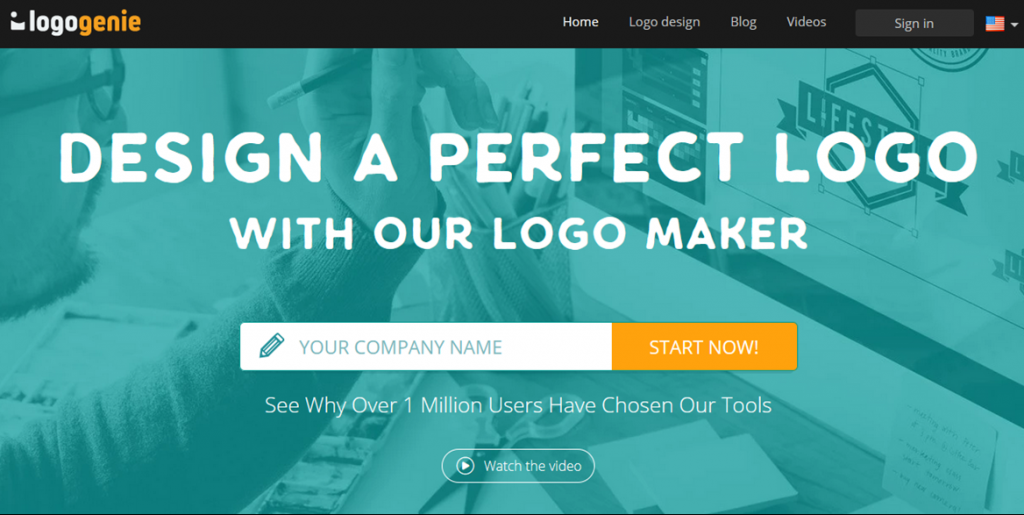1024x515 pixels.
Task: Click the "Watch the video" text
Action: point(532,466)
